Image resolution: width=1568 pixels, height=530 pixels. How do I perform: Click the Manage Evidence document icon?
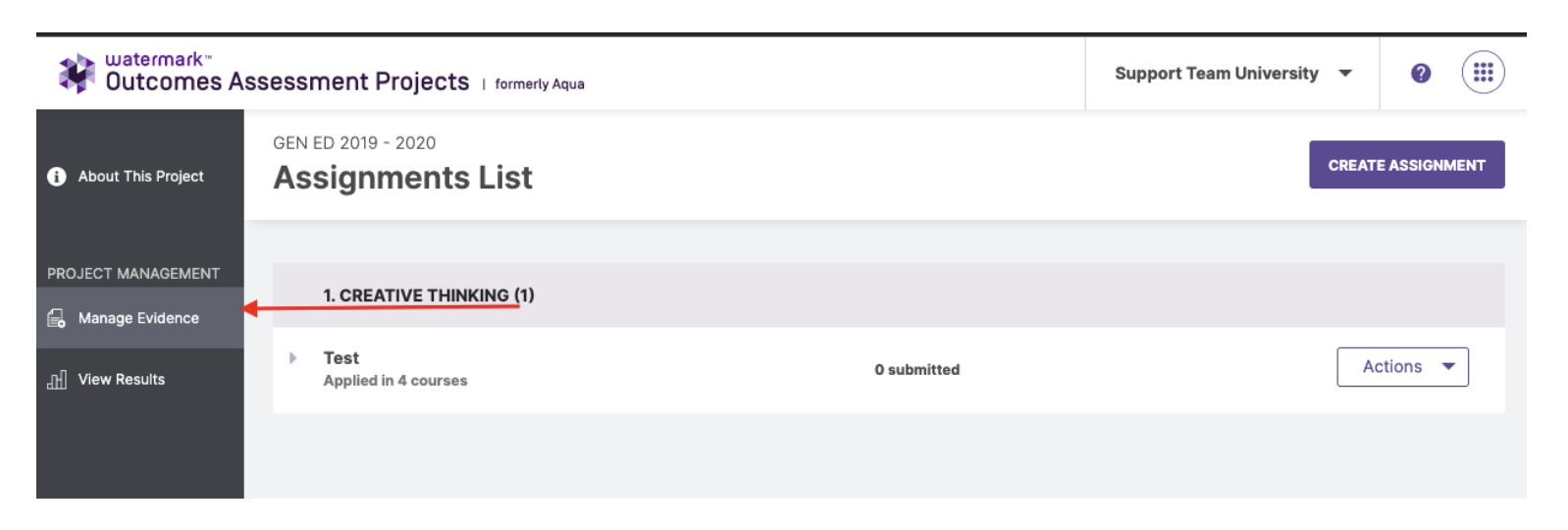pos(57,318)
